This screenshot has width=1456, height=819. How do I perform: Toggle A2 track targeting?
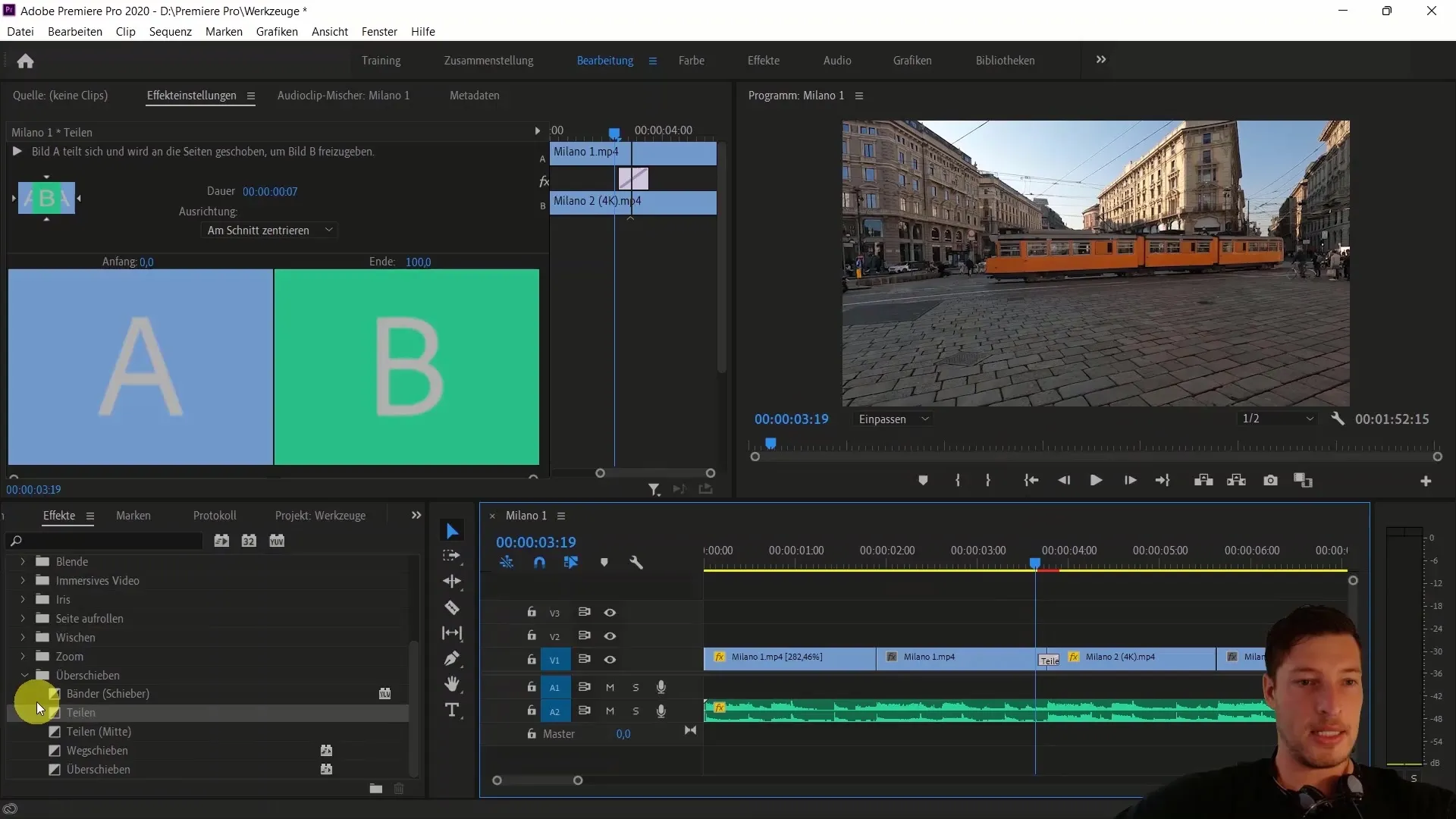pyautogui.click(x=554, y=711)
